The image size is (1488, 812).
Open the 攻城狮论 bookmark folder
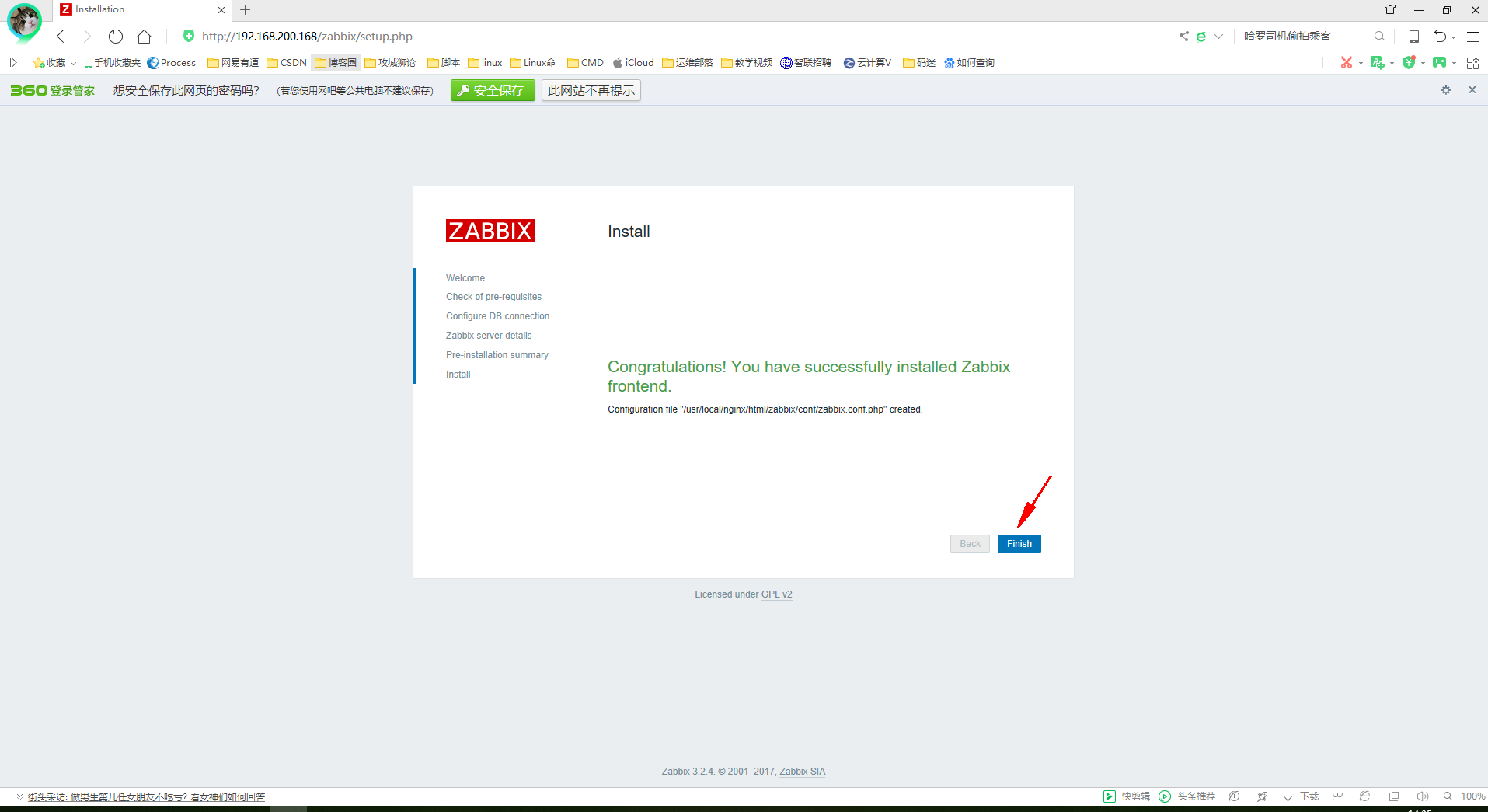[x=390, y=63]
